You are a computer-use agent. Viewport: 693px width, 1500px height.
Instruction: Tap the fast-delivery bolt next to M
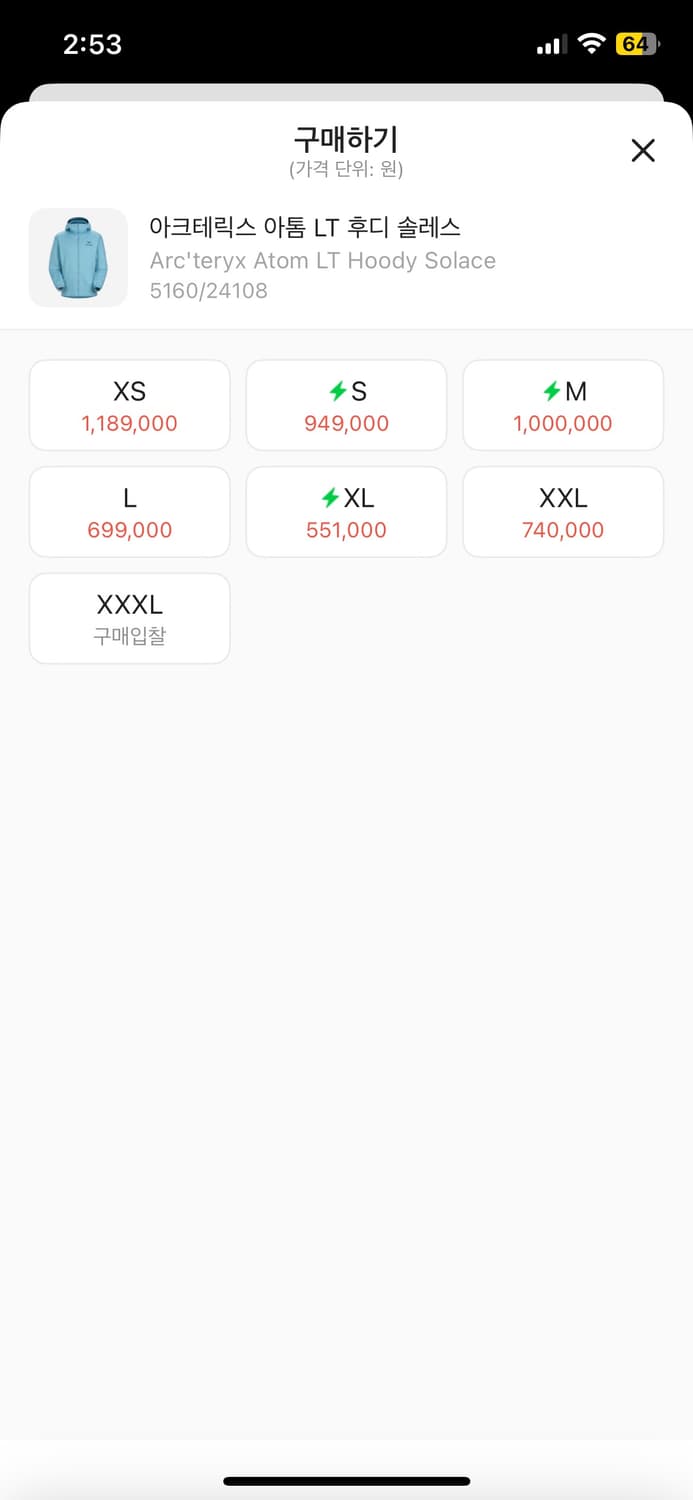click(x=552, y=392)
